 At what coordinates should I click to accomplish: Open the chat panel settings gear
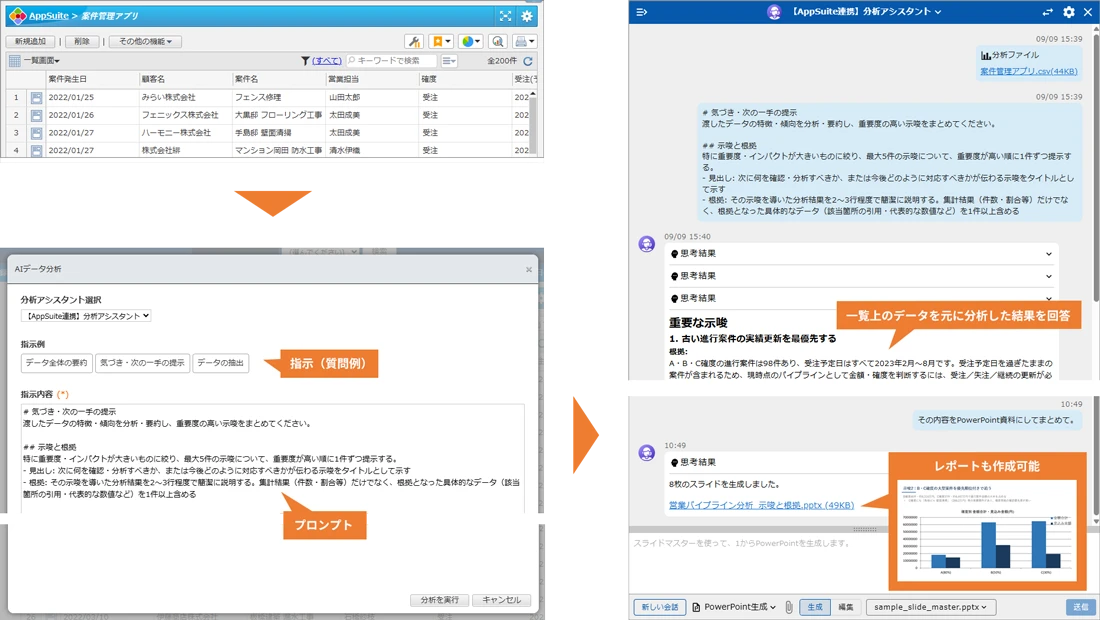point(1068,12)
